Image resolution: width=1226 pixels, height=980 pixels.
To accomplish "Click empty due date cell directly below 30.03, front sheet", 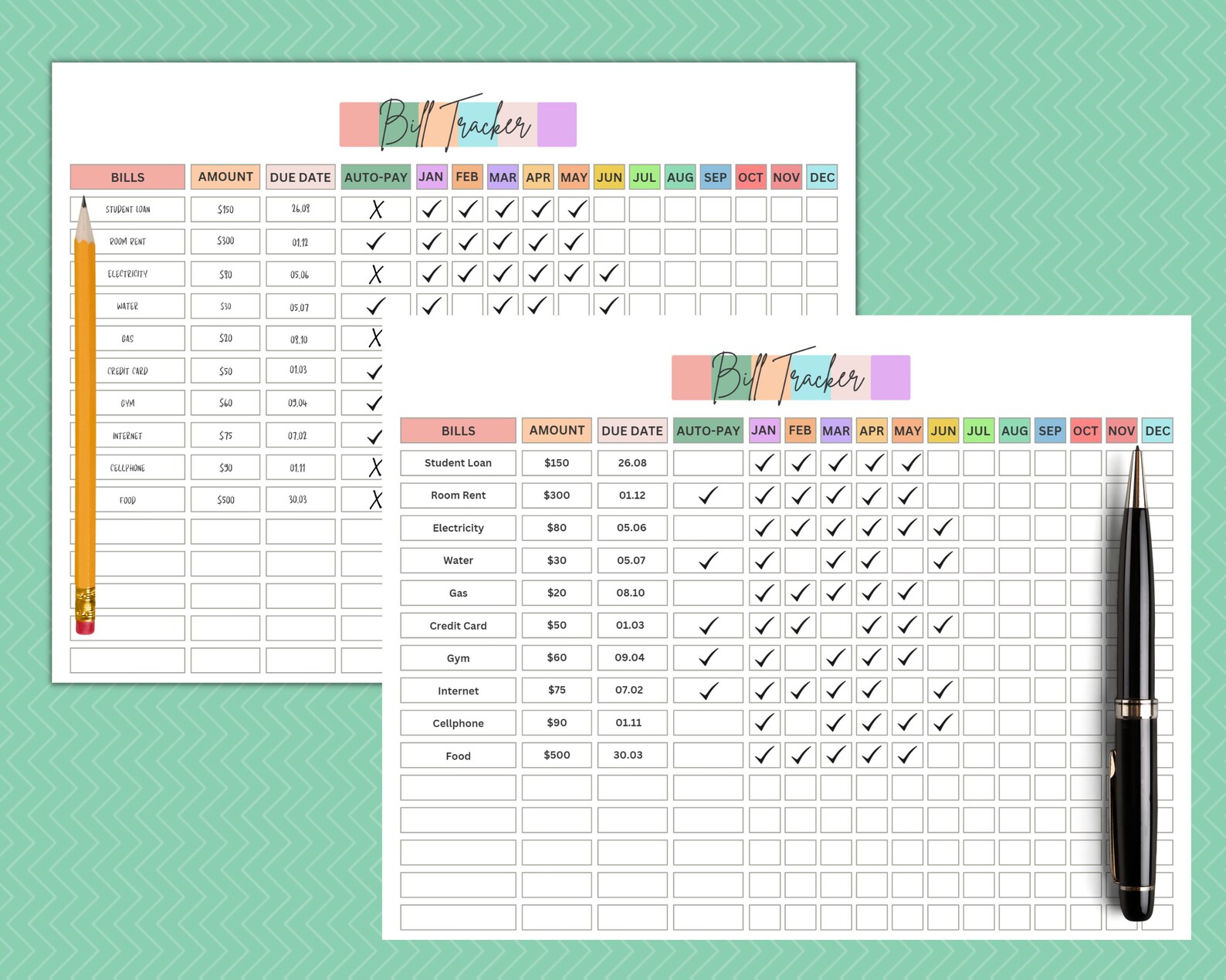I will pyautogui.click(x=632, y=787).
